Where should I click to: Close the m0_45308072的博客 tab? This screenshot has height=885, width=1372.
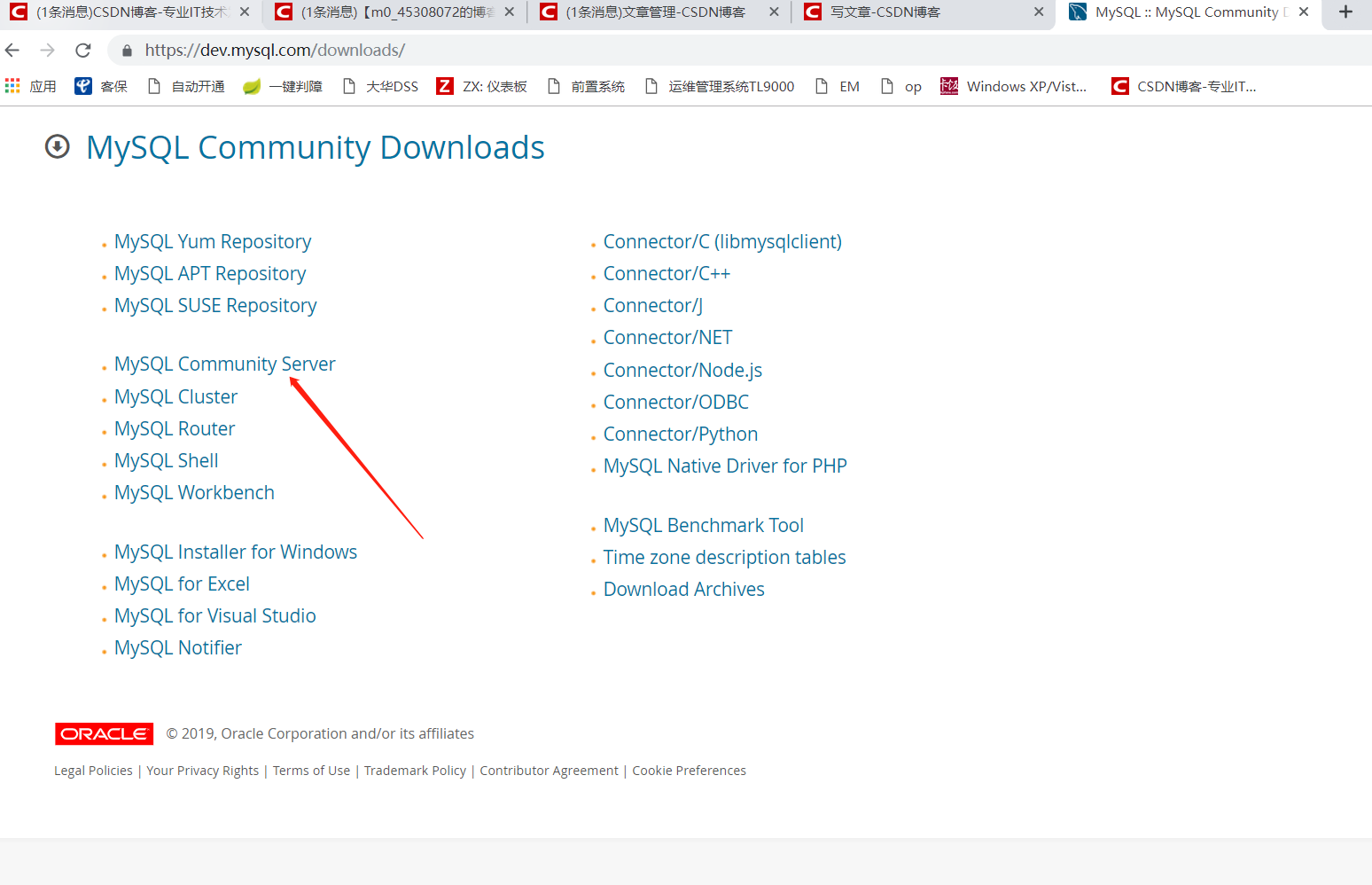[510, 12]
